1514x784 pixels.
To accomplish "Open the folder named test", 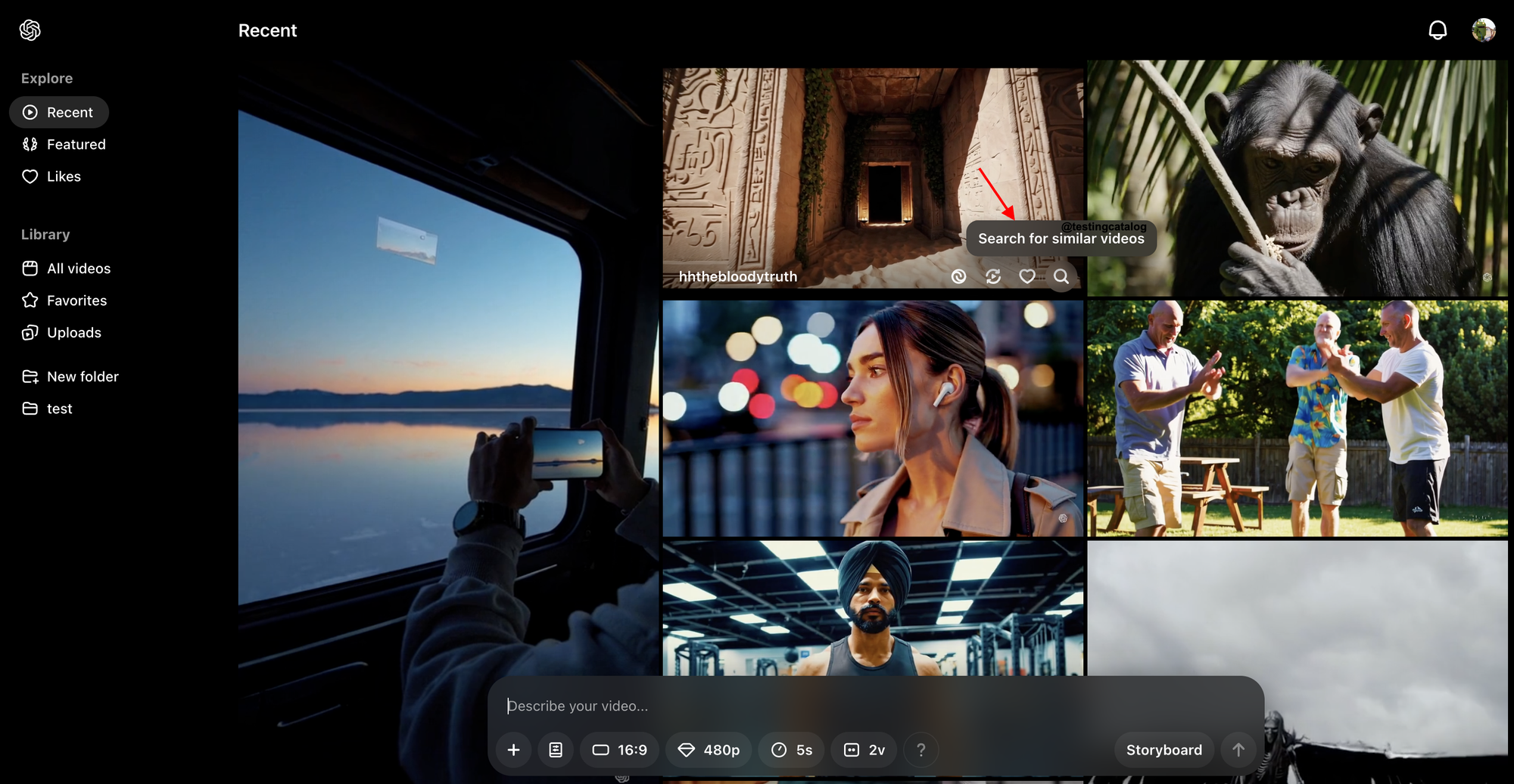I will [47, 409].
